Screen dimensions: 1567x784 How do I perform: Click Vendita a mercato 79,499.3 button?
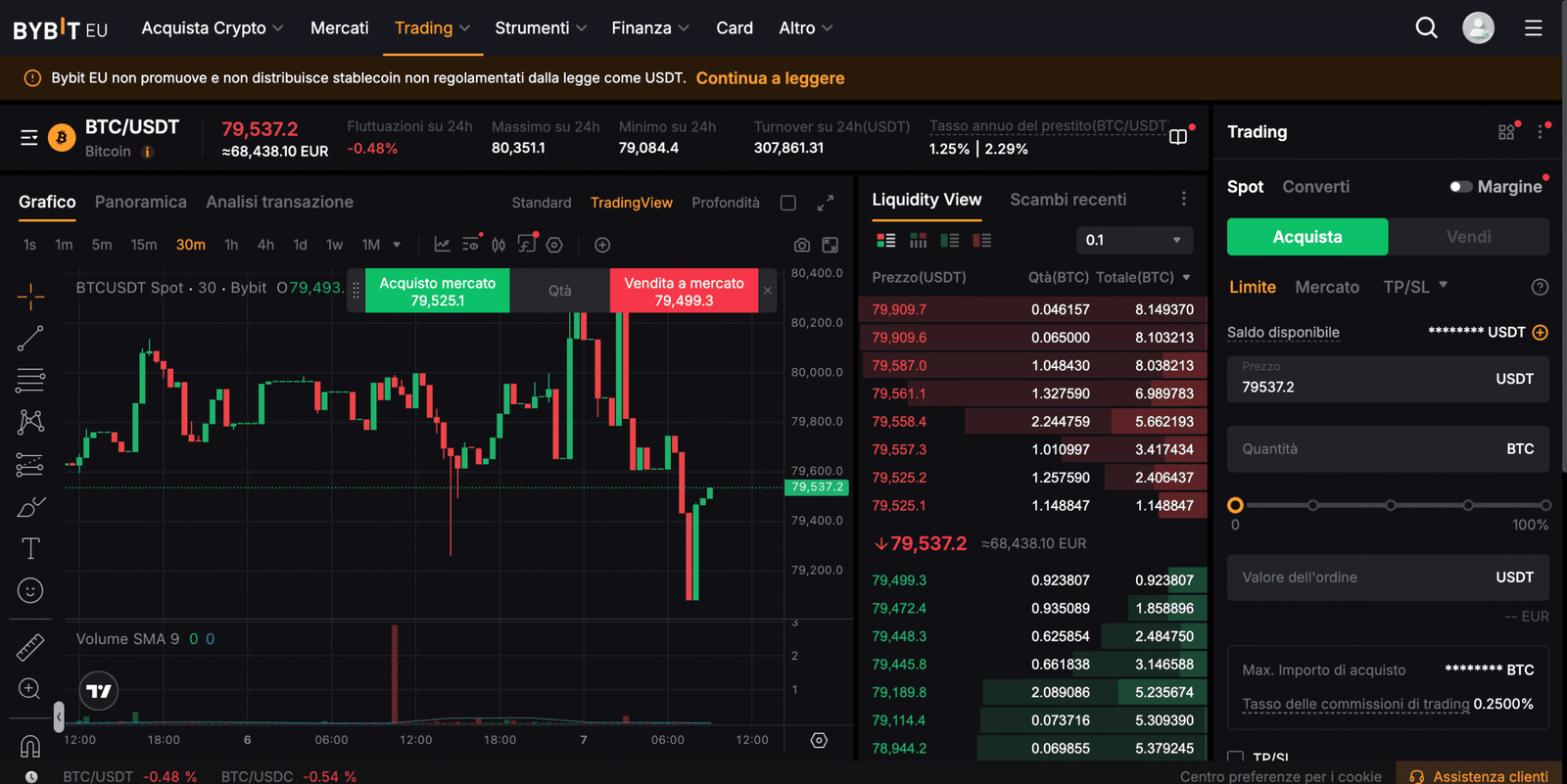684,291
